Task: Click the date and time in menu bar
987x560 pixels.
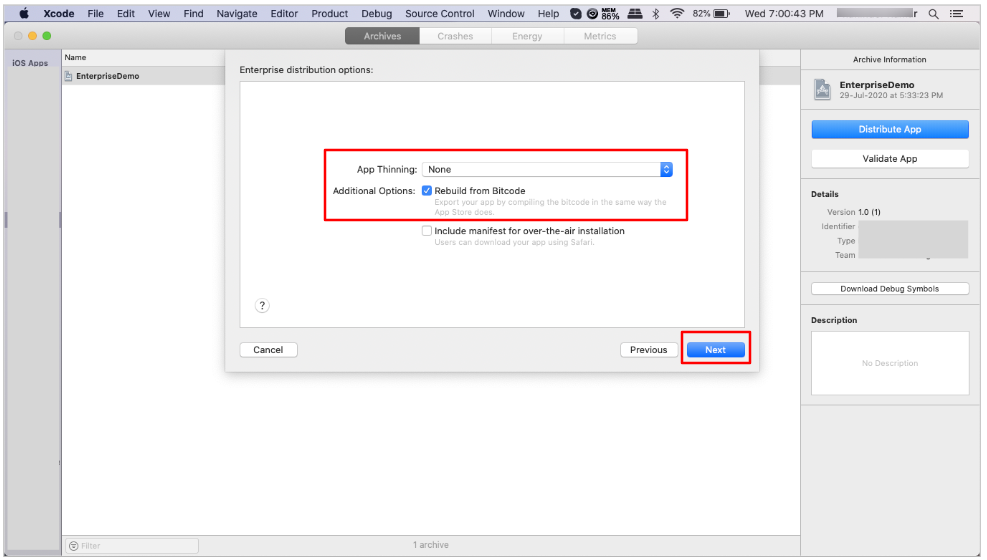Action: 784,13
